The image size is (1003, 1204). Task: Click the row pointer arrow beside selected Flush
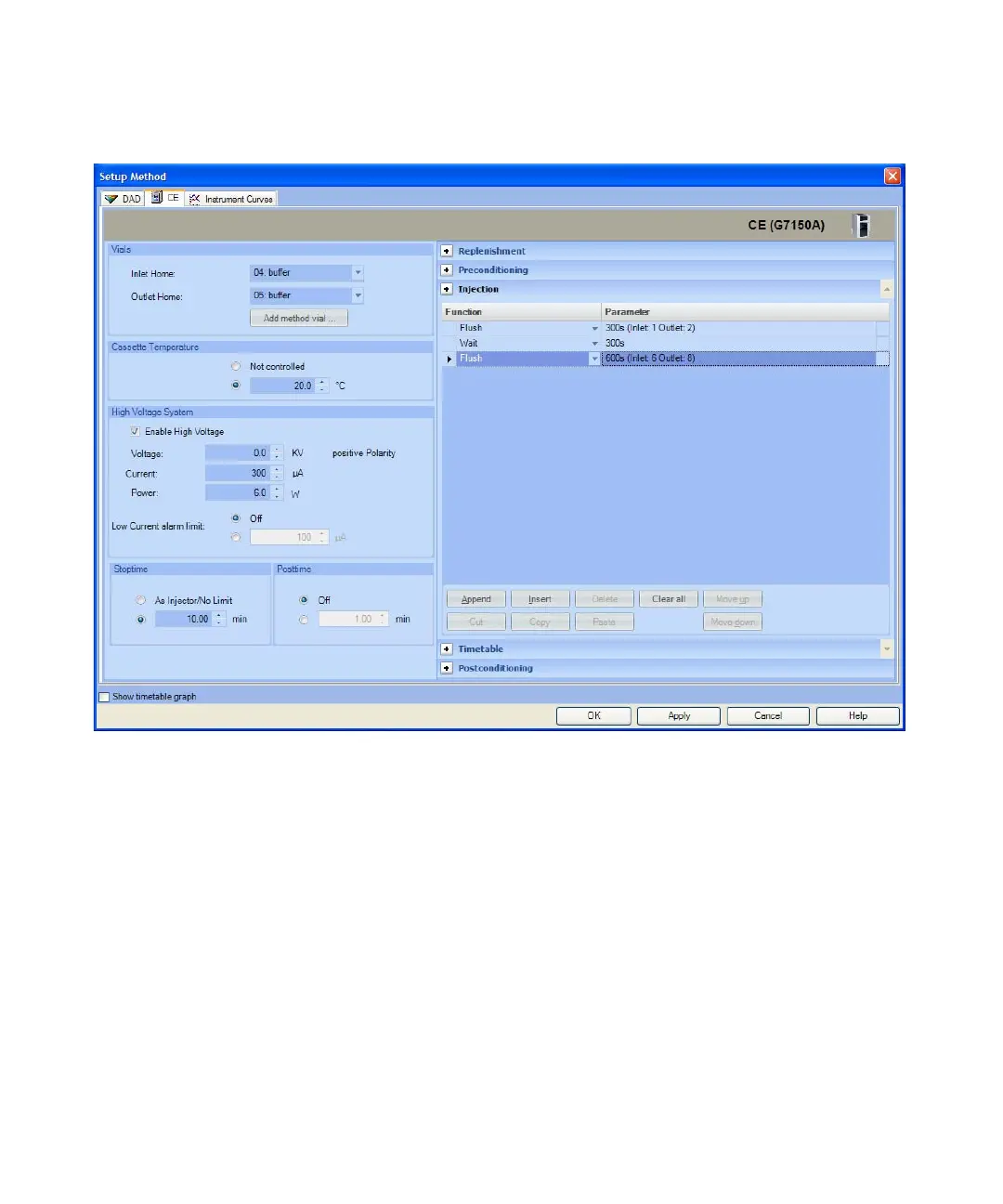point(449,359)
